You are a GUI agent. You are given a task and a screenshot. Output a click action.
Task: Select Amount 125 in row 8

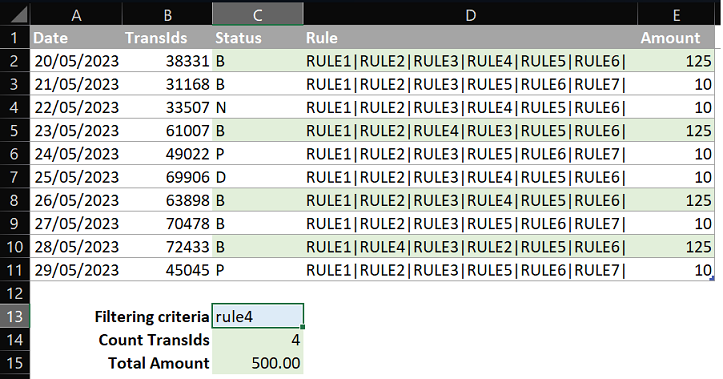(676, 200)
